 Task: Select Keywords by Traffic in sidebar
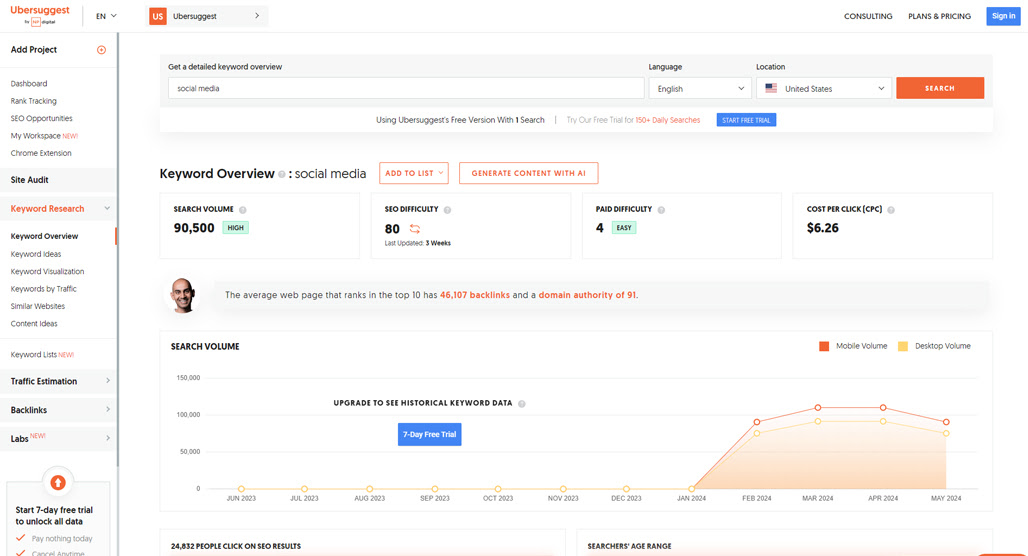coord(43,289)
